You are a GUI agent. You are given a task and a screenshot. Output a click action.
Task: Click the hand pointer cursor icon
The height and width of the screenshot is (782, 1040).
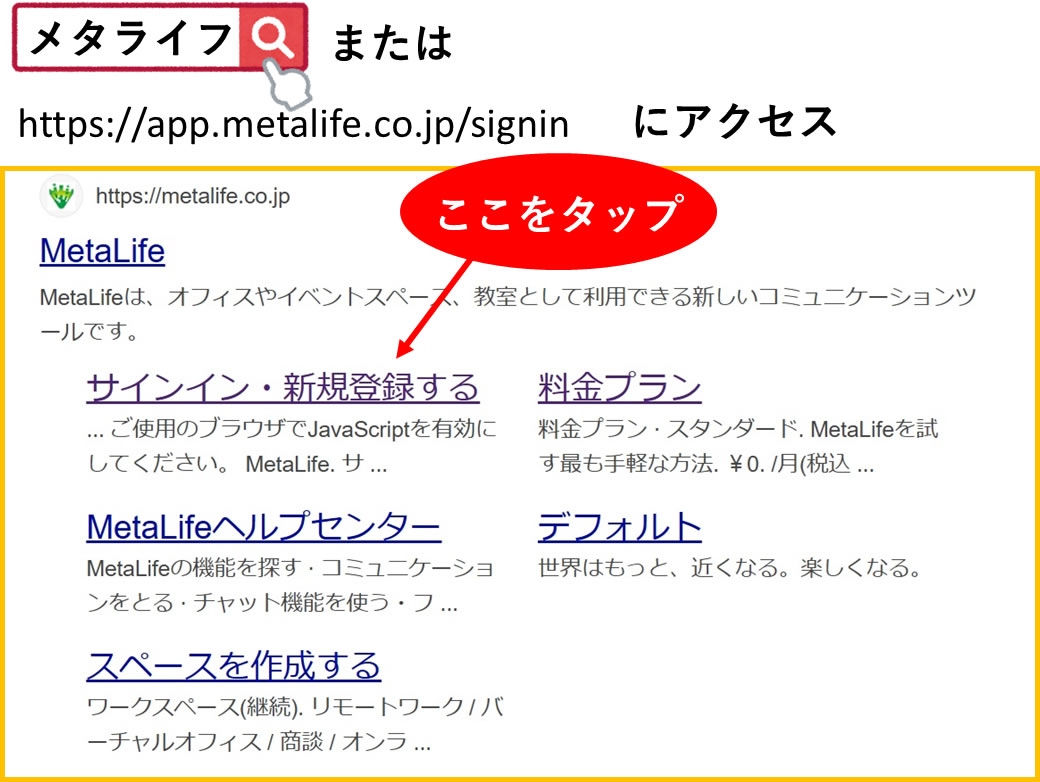tap(288, 84)
